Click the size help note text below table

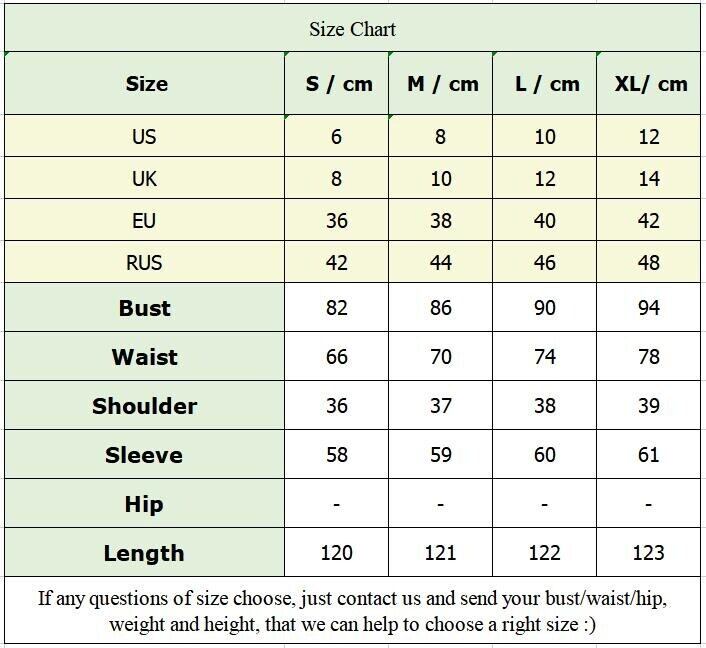point(352,612)
